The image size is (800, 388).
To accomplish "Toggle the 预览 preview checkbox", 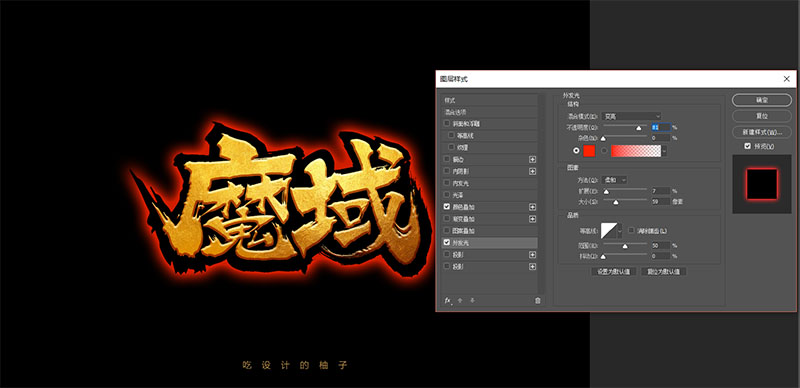I will 747,147.
